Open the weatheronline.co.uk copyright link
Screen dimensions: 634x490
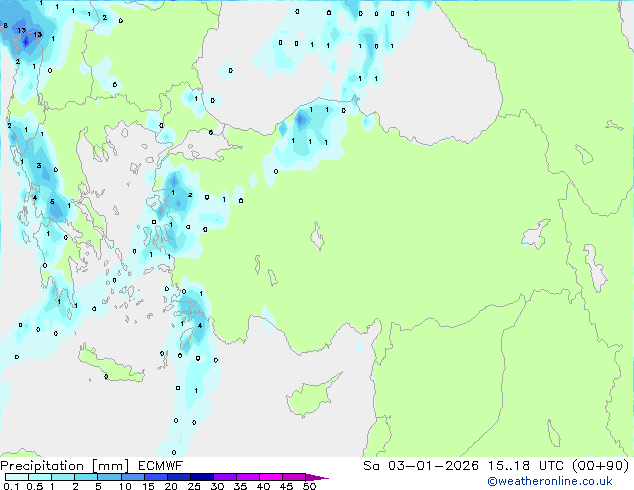pyautogui.click(x=550, y=481)
